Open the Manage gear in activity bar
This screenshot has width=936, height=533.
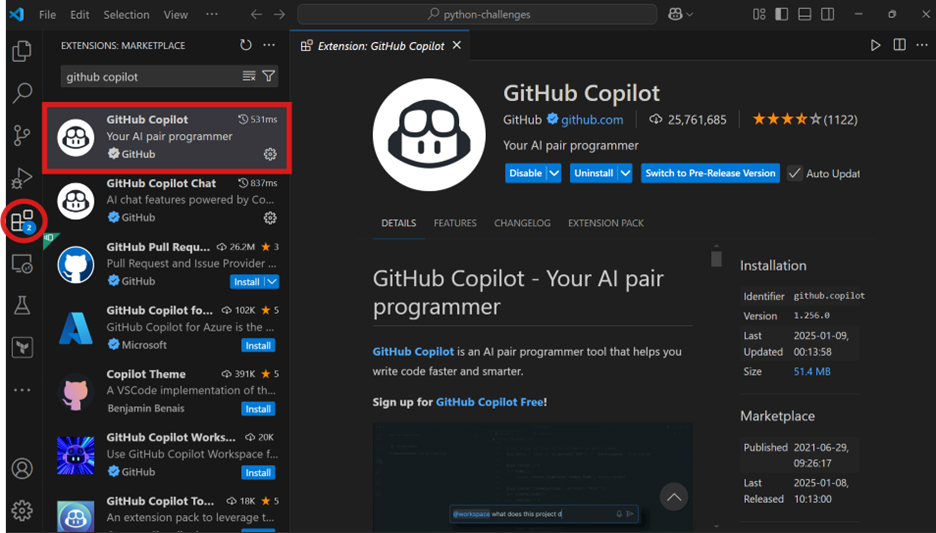click(x=22, y=511)
